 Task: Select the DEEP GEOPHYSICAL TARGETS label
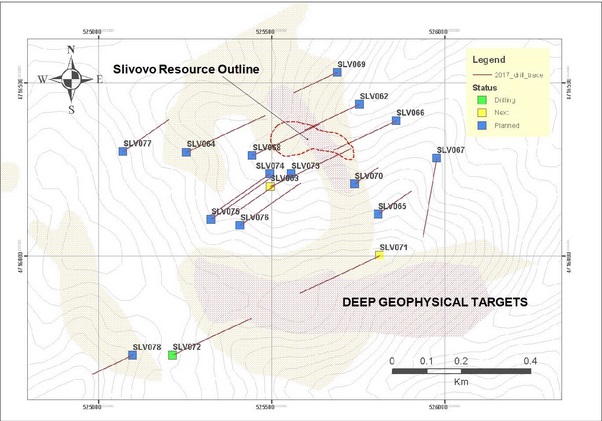(435, 301)
